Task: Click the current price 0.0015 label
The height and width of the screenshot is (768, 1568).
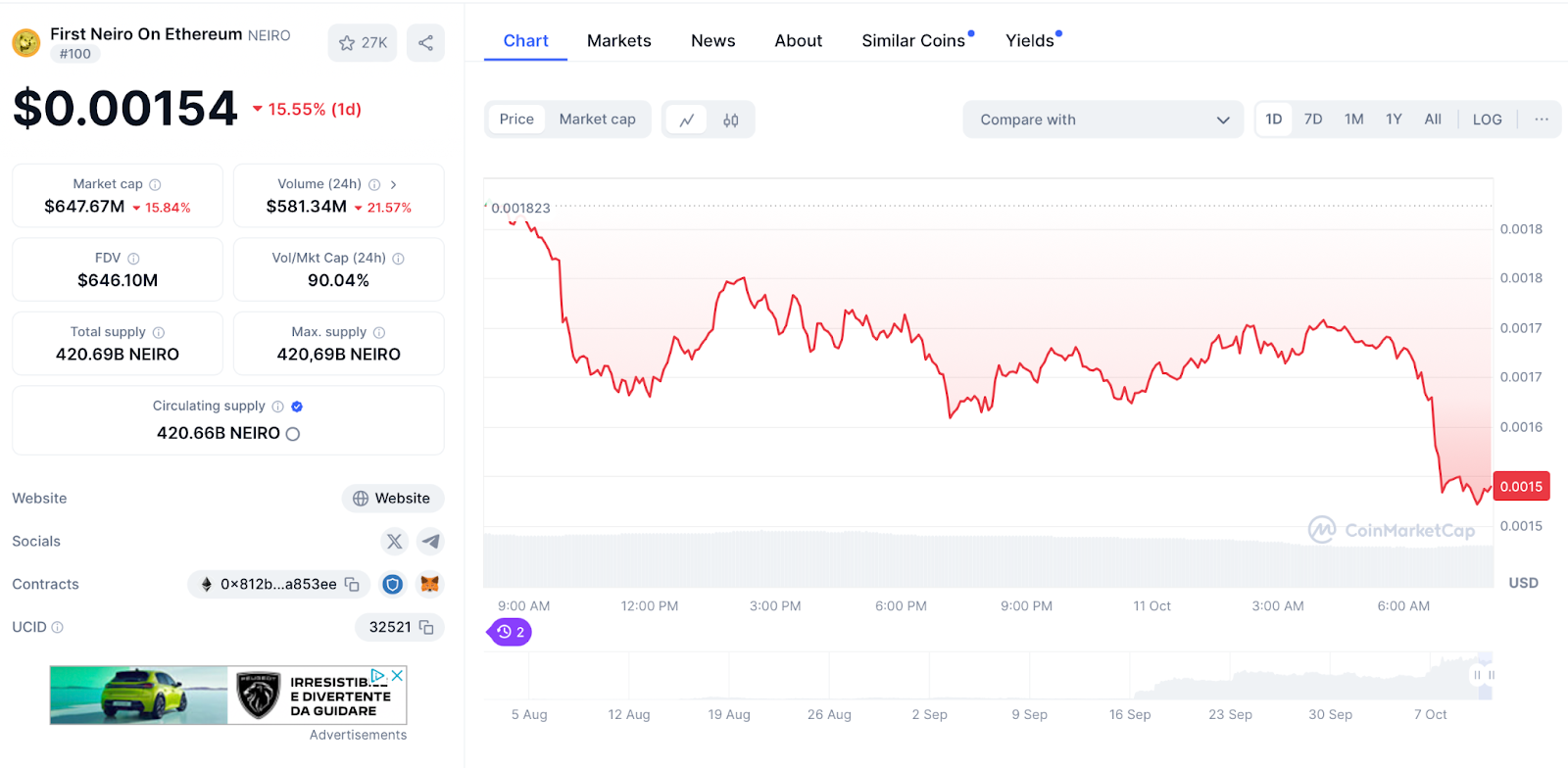Action: (1521, 487)
